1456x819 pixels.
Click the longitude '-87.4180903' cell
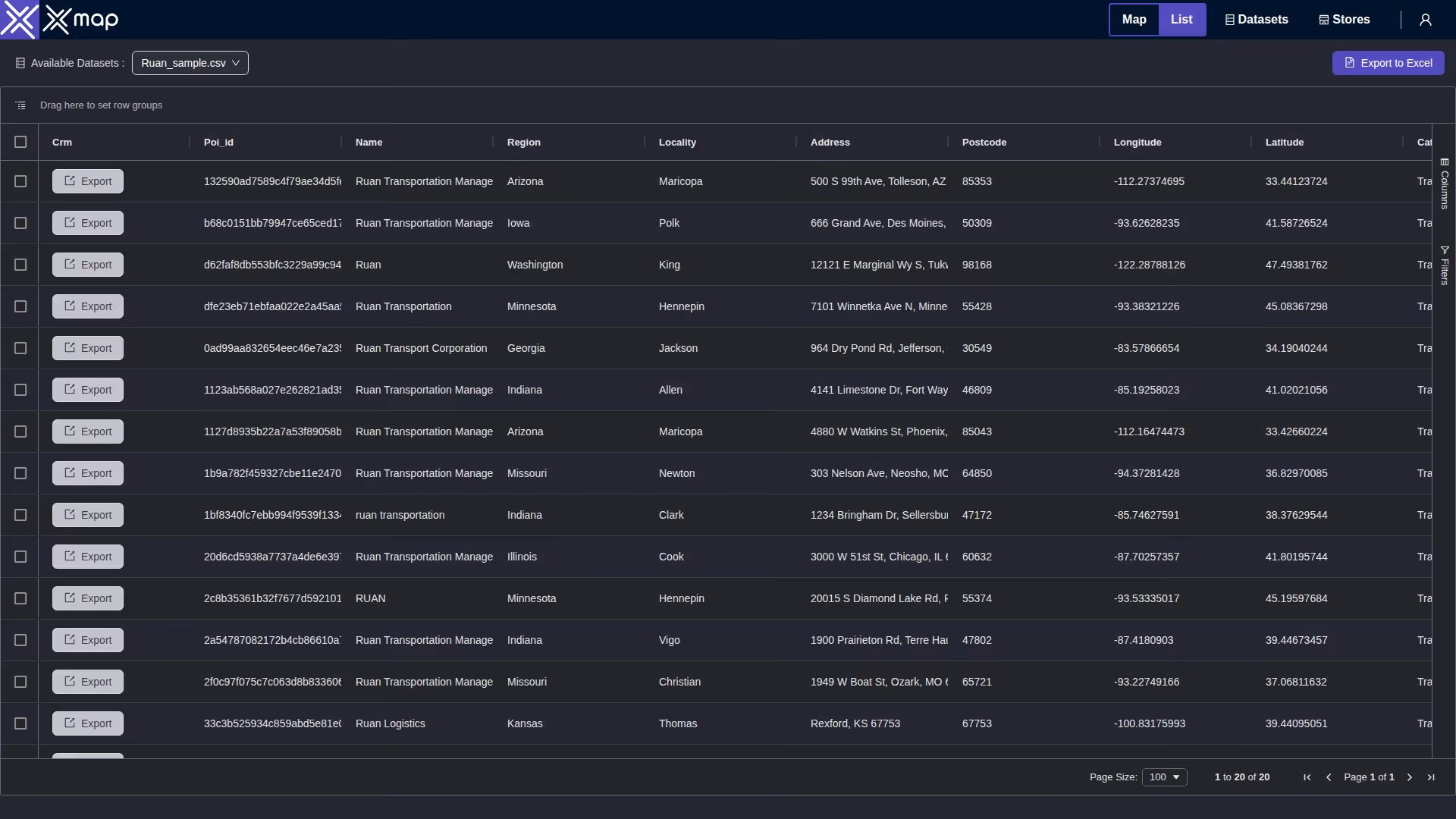[1144, 640]
